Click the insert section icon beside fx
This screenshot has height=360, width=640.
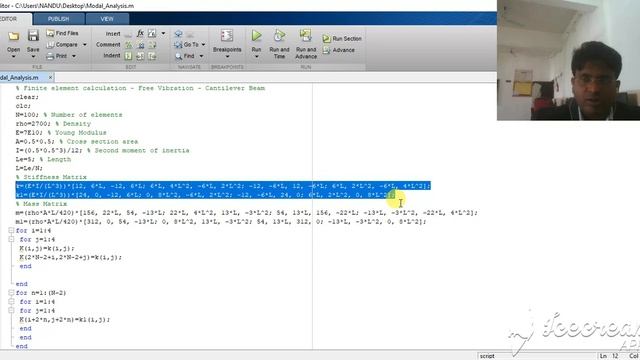coord(152,33)
